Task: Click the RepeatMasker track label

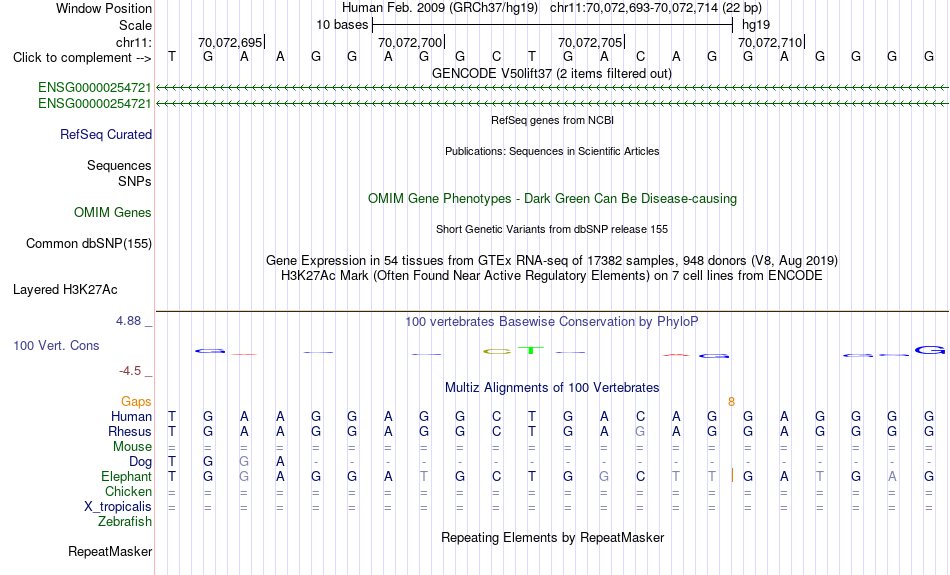Action: click(x=110, y=551)
